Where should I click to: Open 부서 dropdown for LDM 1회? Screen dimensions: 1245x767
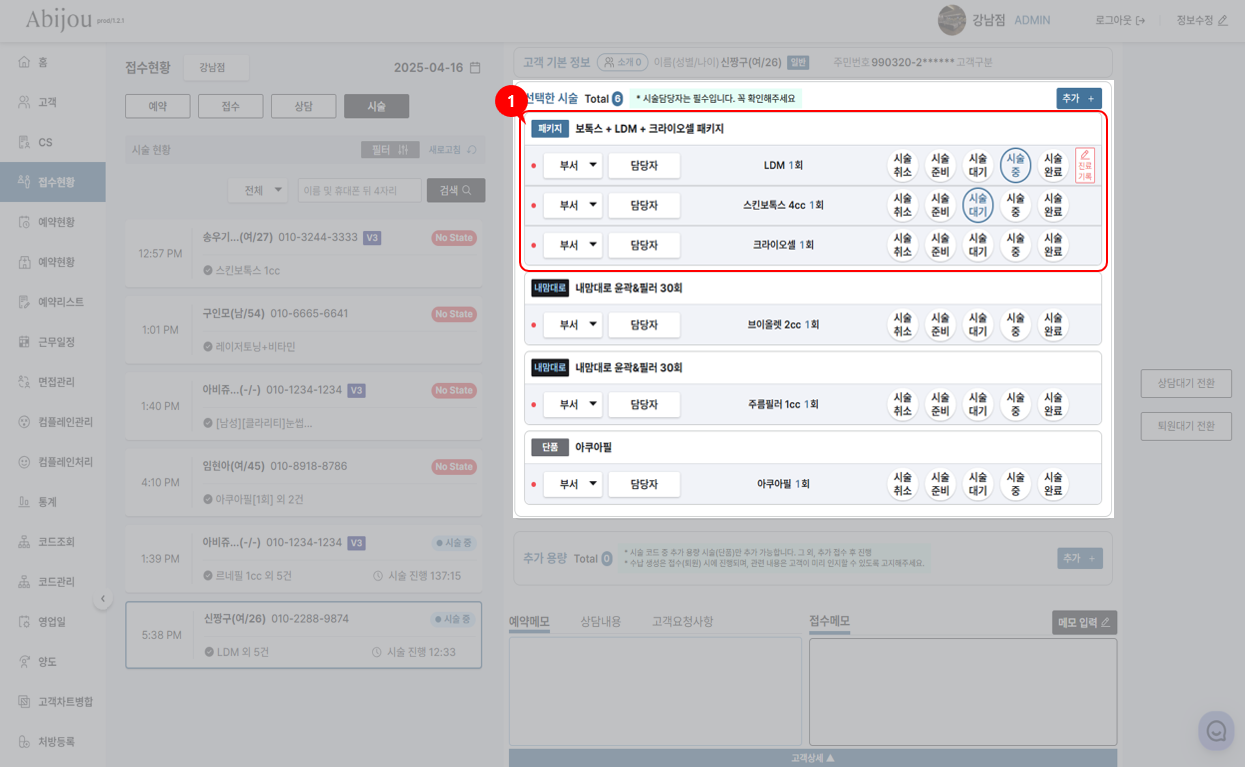[x=573, y=165]
